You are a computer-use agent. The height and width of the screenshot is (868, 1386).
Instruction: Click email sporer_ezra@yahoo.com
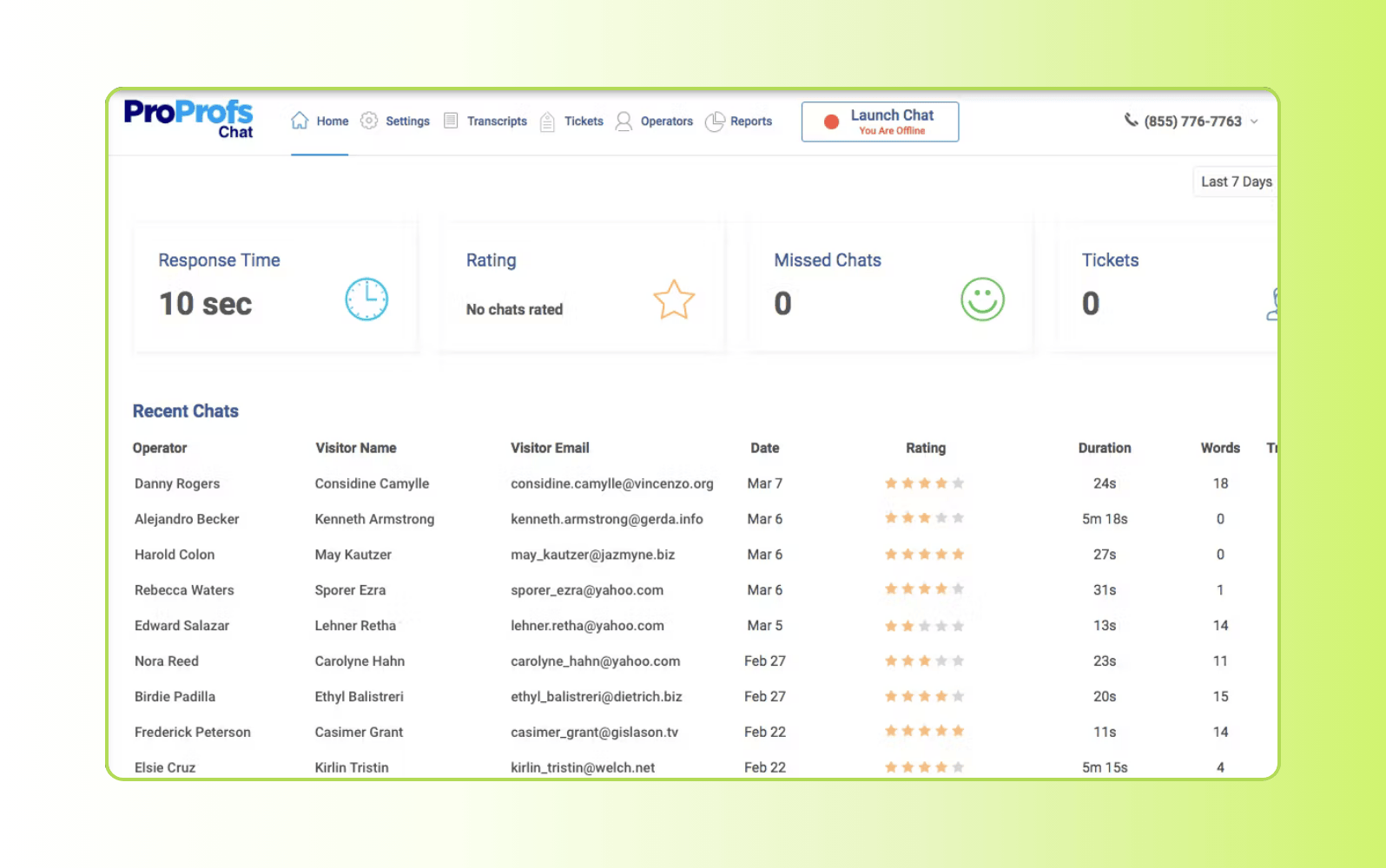(587, 590)
